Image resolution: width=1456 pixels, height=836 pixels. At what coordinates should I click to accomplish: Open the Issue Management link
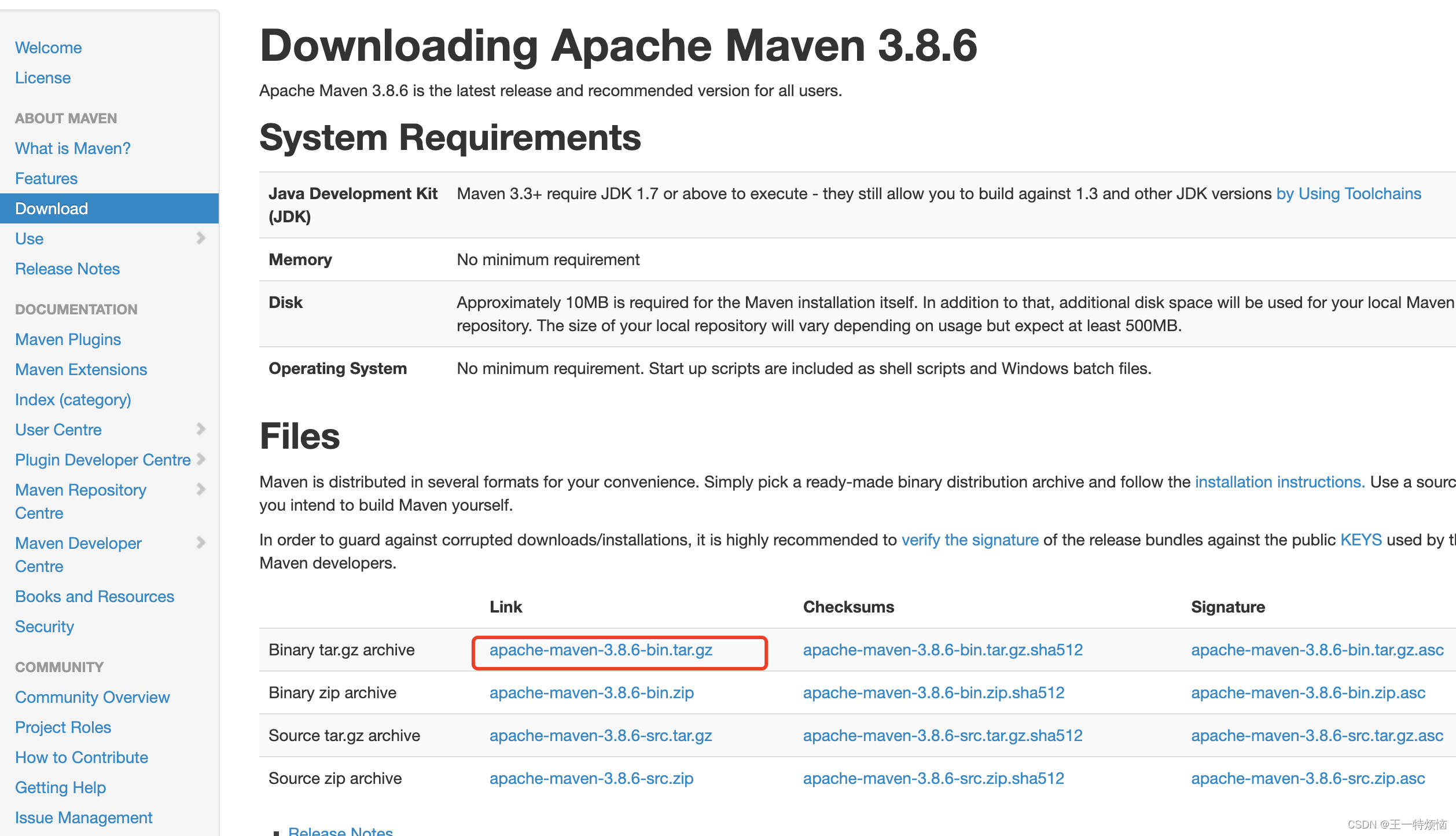[x=83, y=817]
